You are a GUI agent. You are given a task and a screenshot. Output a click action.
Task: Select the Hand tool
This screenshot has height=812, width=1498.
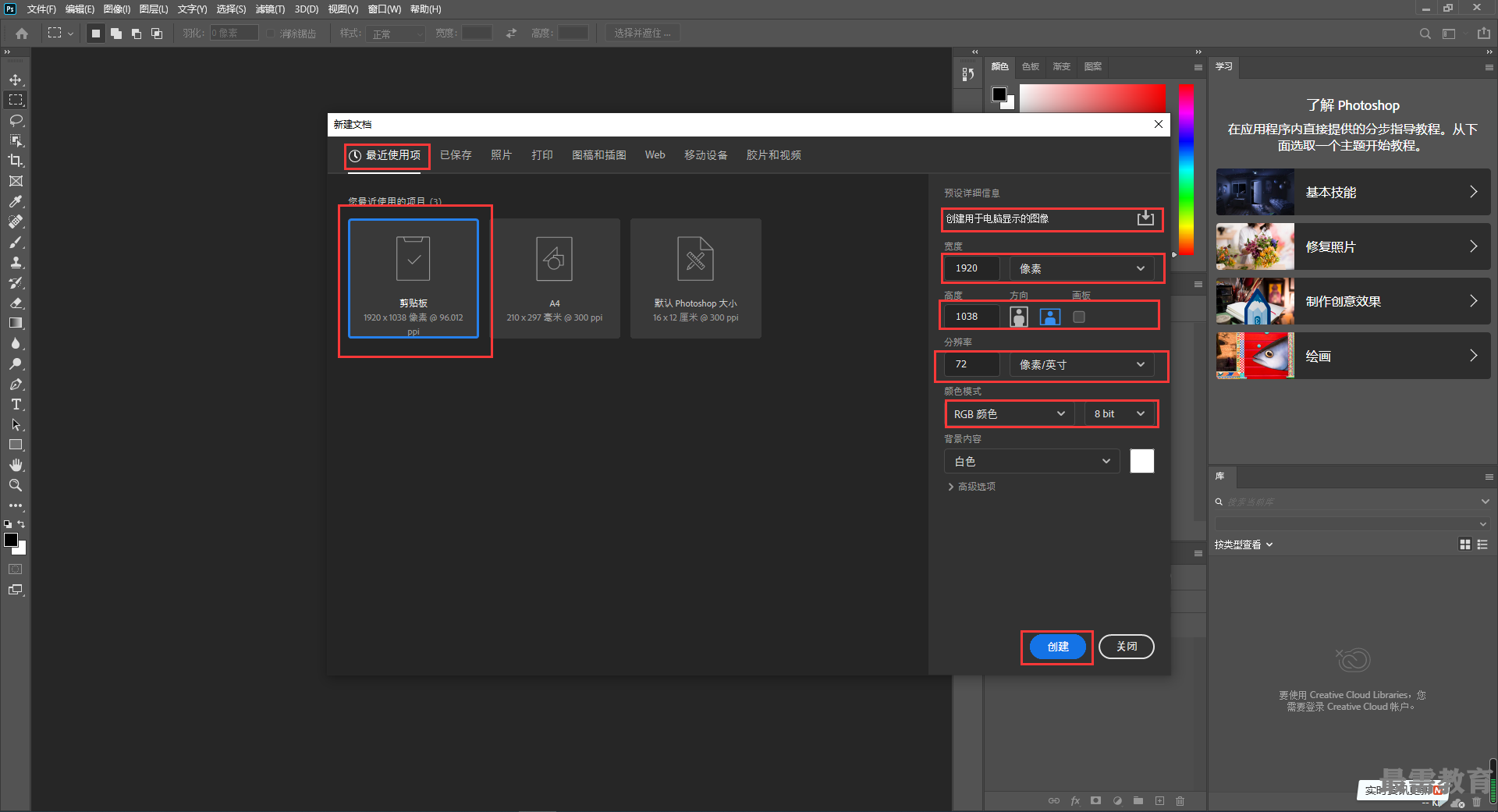16,465
